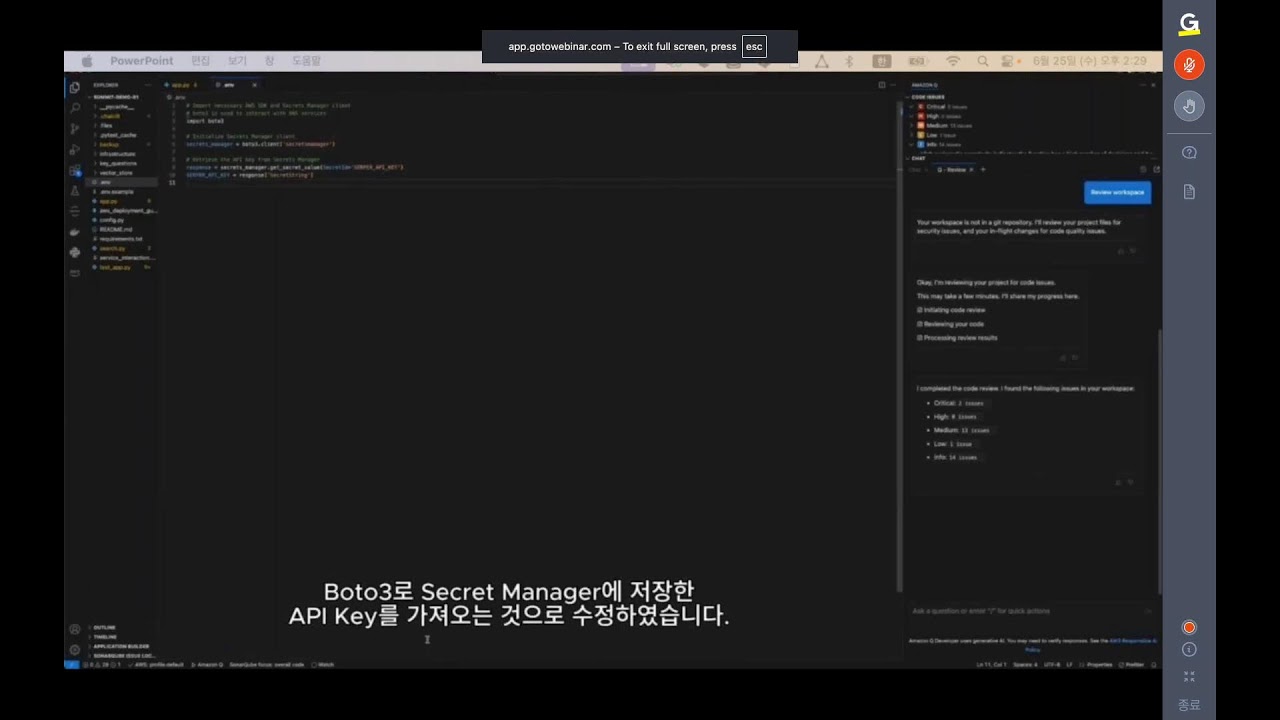Image resolution: width=1280 pixels, height=720 pixels.
Task: Exit full screen collapse icon
Action: click(1189, 676)
